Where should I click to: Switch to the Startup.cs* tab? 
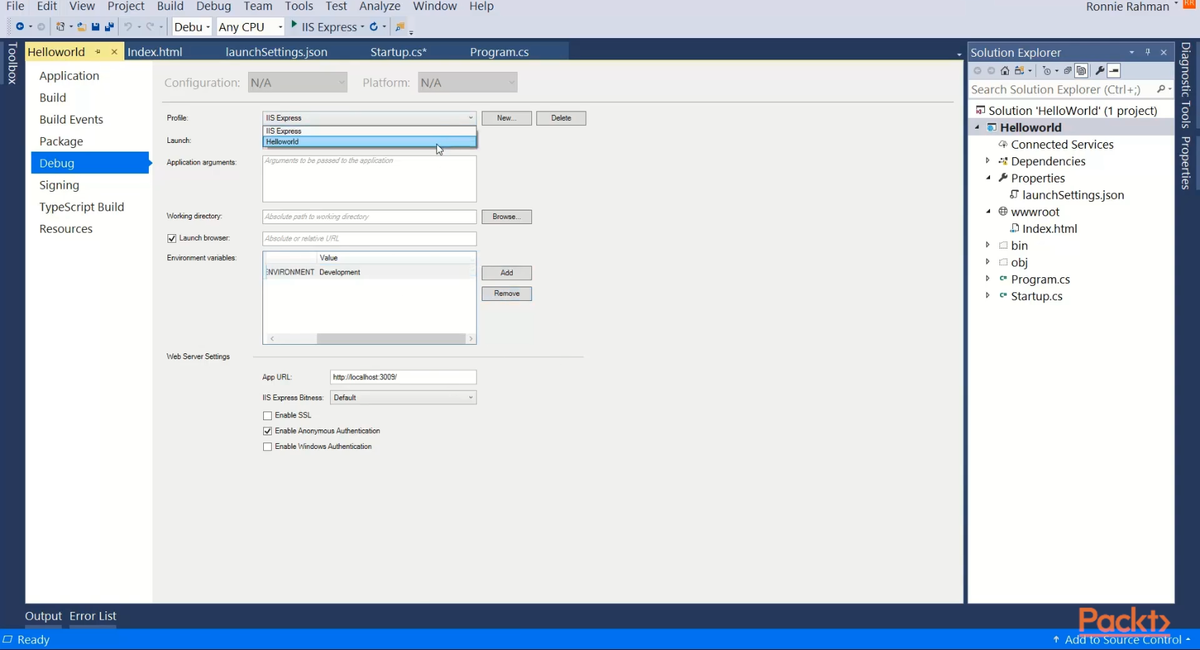coord(398,52)
